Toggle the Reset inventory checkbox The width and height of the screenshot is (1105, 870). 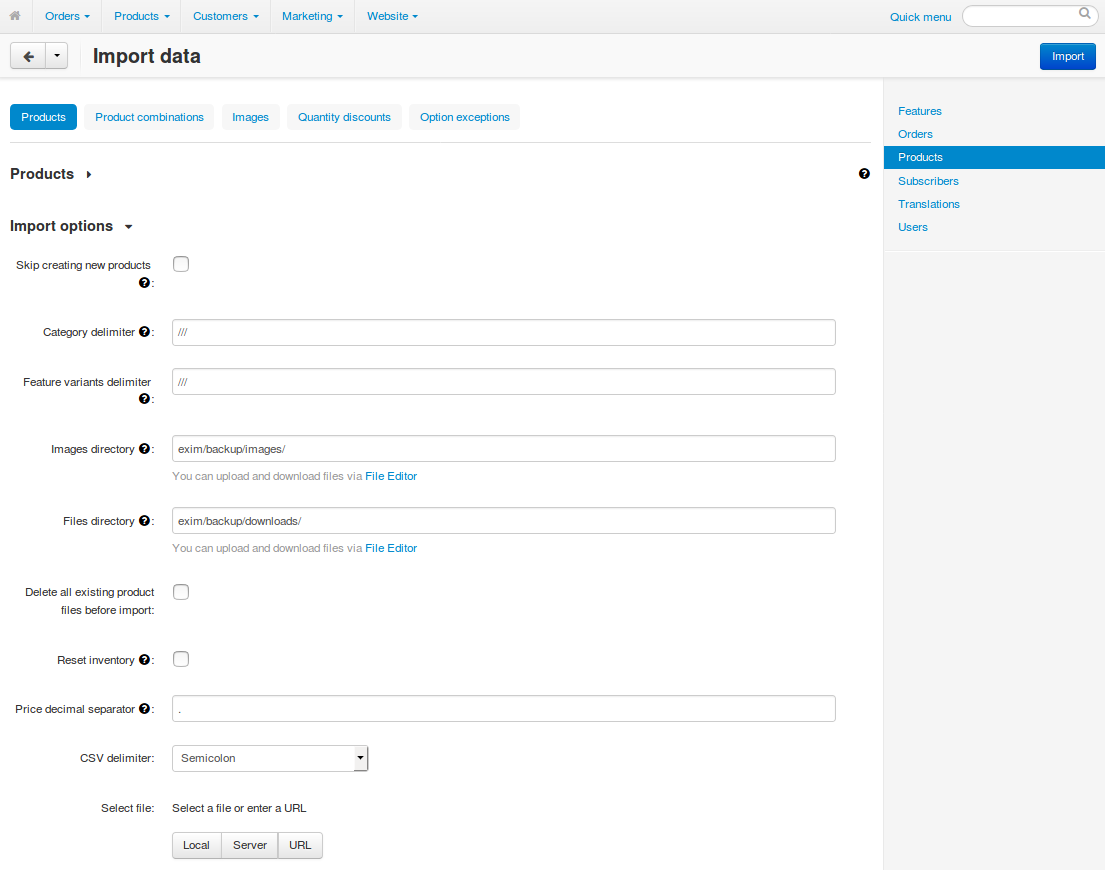(x=181, y=659)
